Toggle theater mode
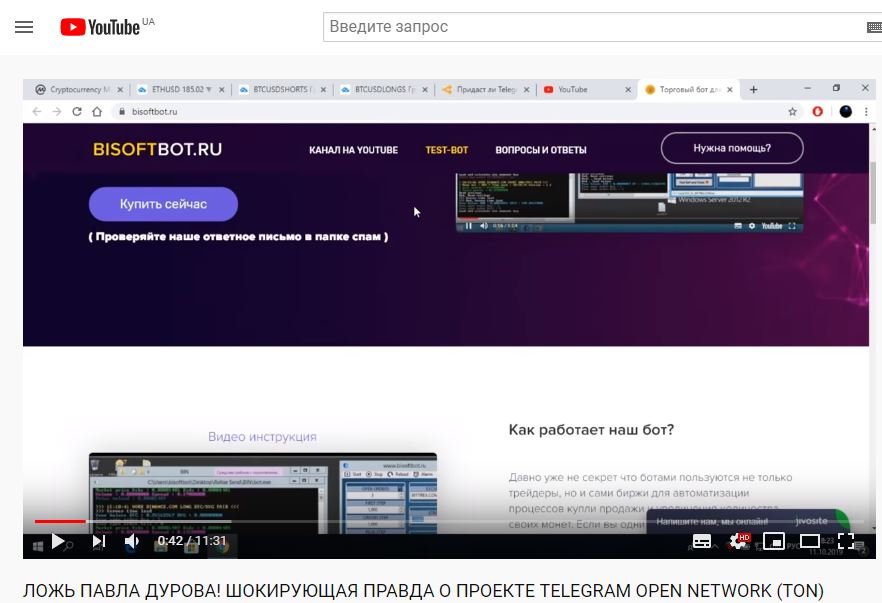This screenshot has height=603, width=882. tap(809, 541)
